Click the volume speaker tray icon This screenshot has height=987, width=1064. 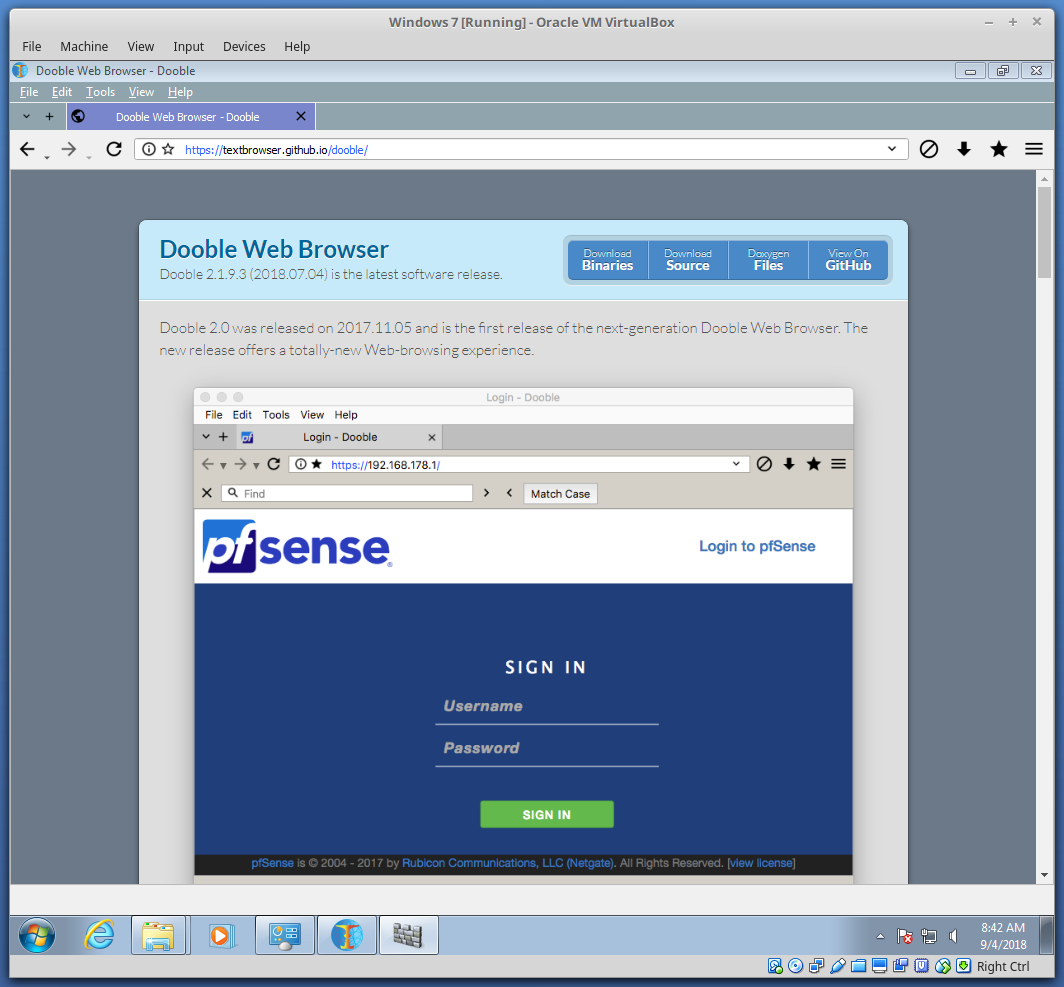[x=953, y=936]
